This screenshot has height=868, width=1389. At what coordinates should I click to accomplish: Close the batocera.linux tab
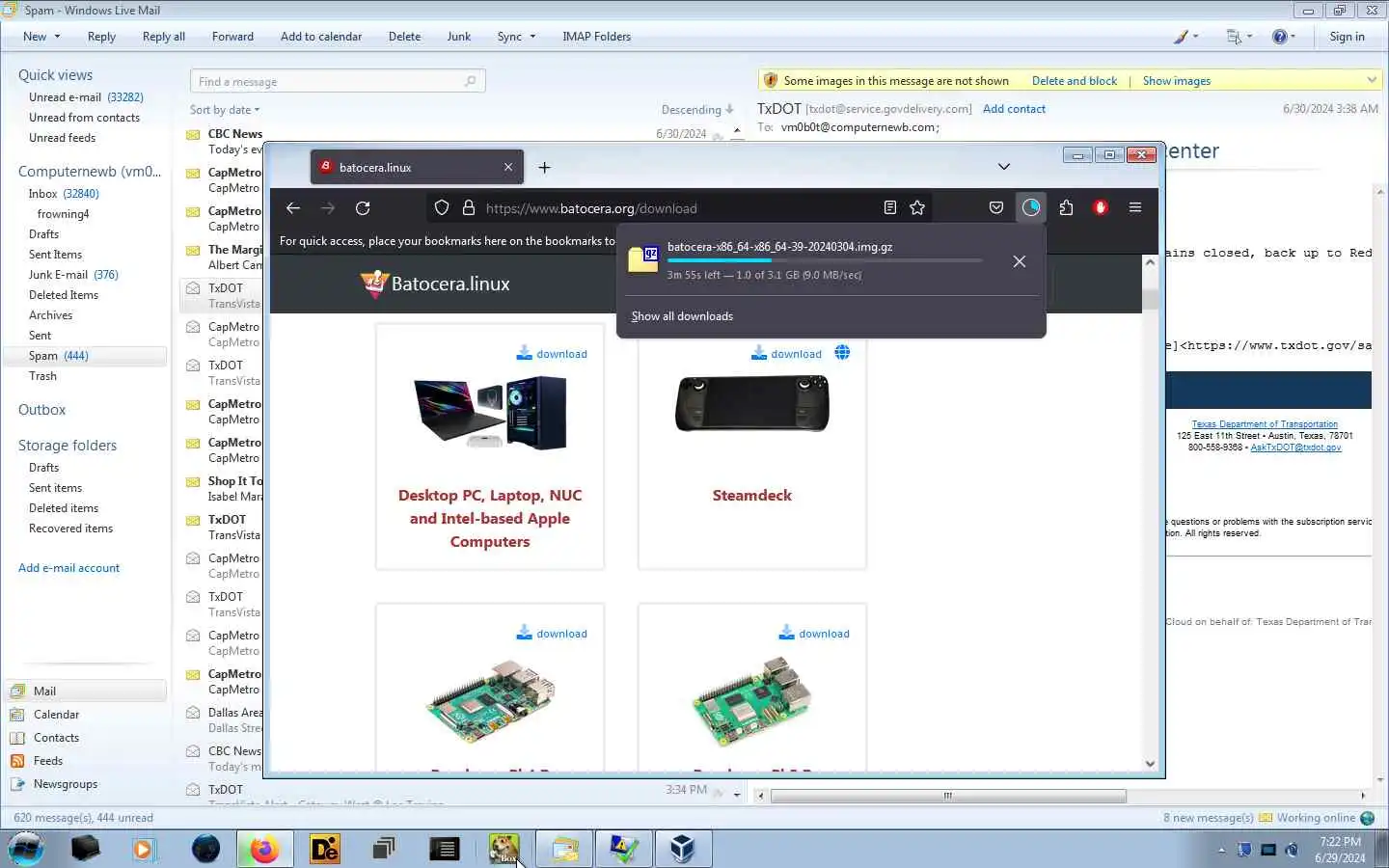tap(508, 167)
